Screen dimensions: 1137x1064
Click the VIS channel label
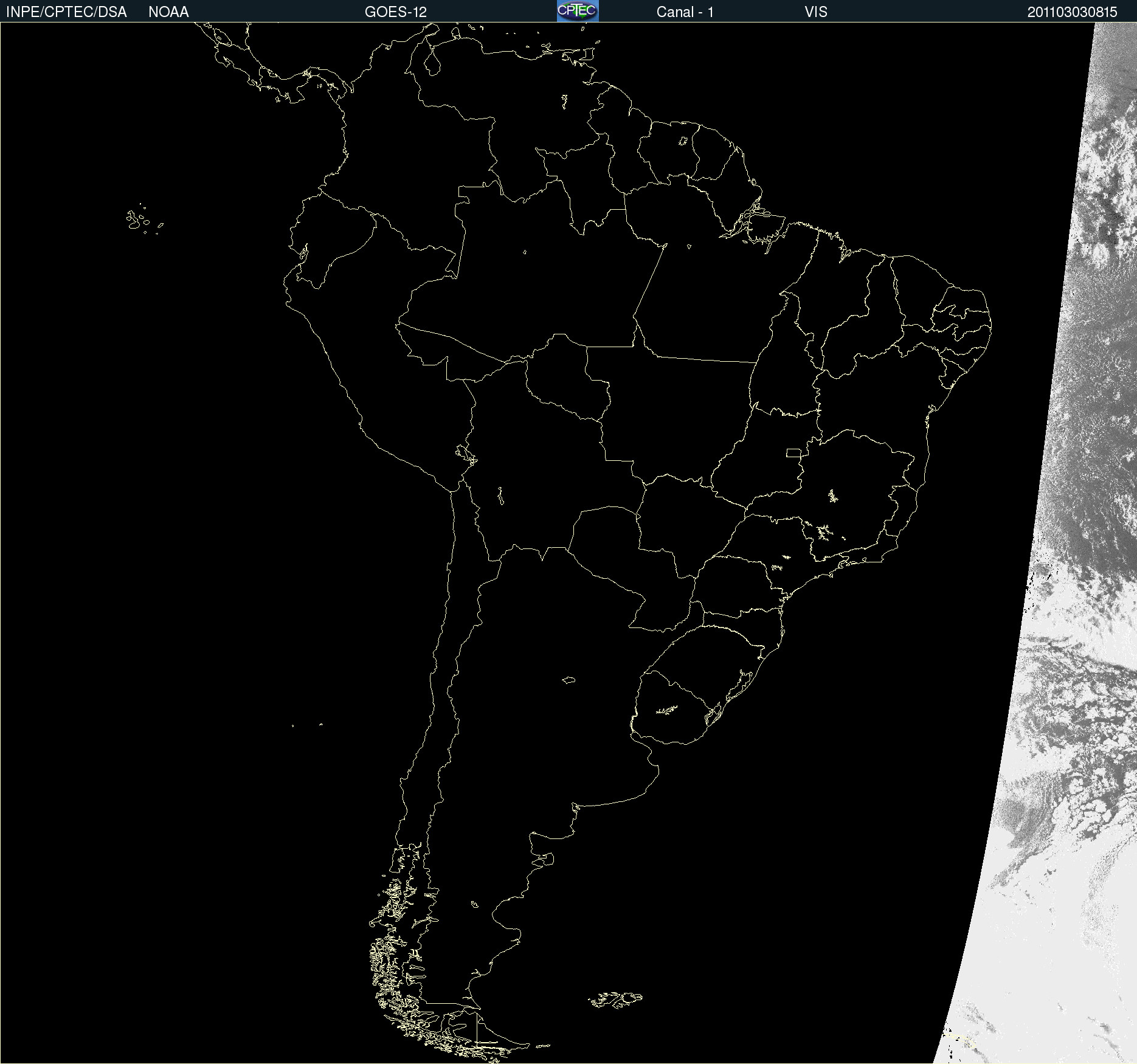point(816,12)
